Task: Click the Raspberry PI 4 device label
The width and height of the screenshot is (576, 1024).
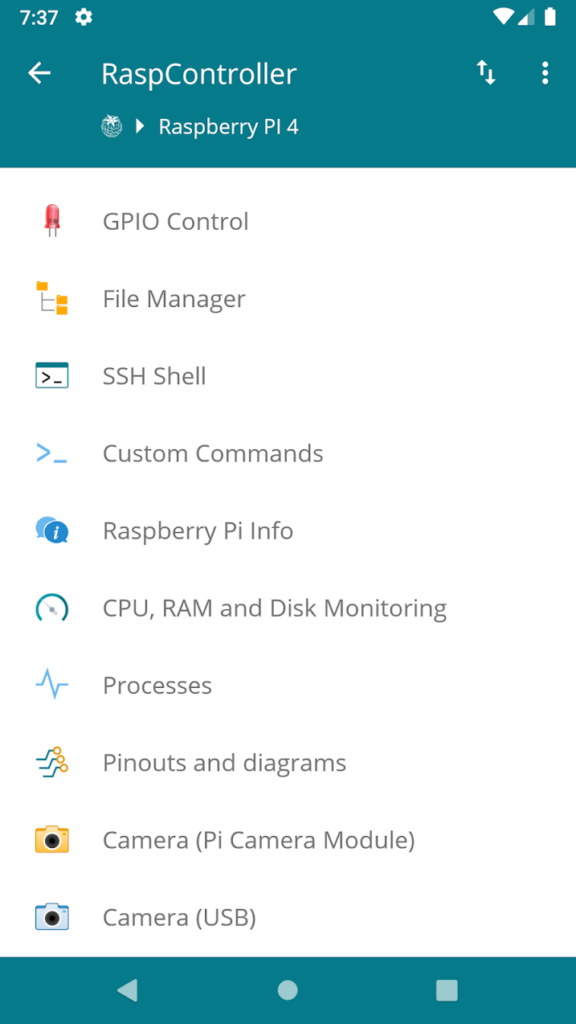Action: [229, 127]
